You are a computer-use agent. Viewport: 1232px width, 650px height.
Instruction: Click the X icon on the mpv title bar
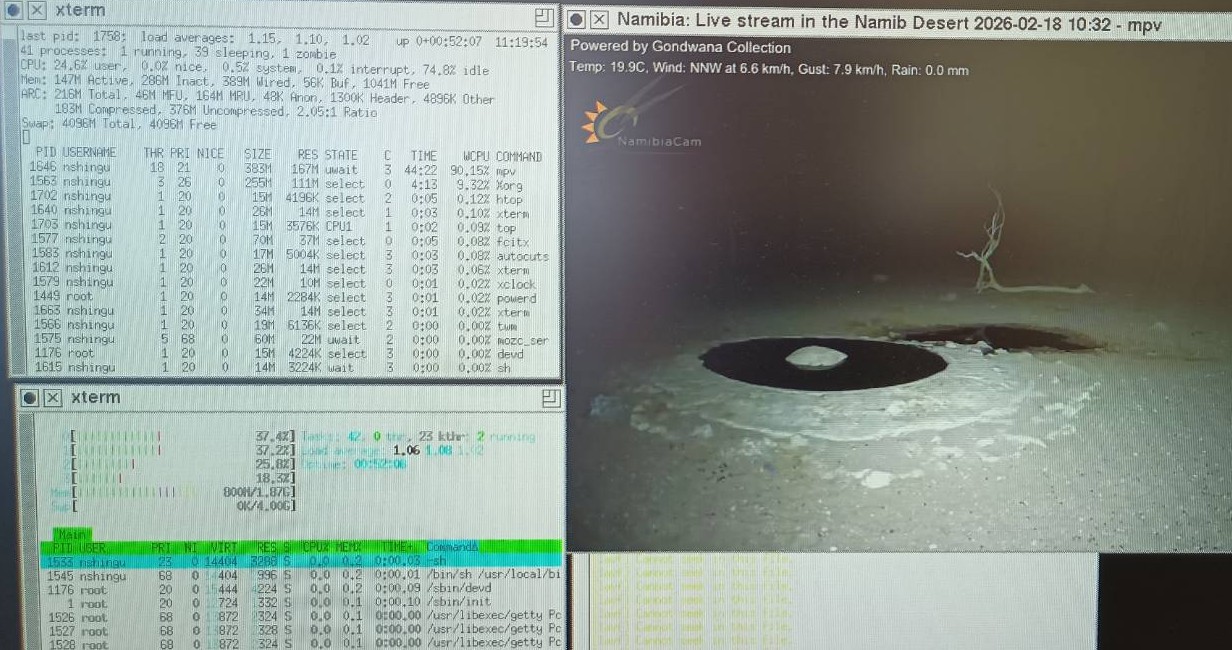tap(598, 20)
